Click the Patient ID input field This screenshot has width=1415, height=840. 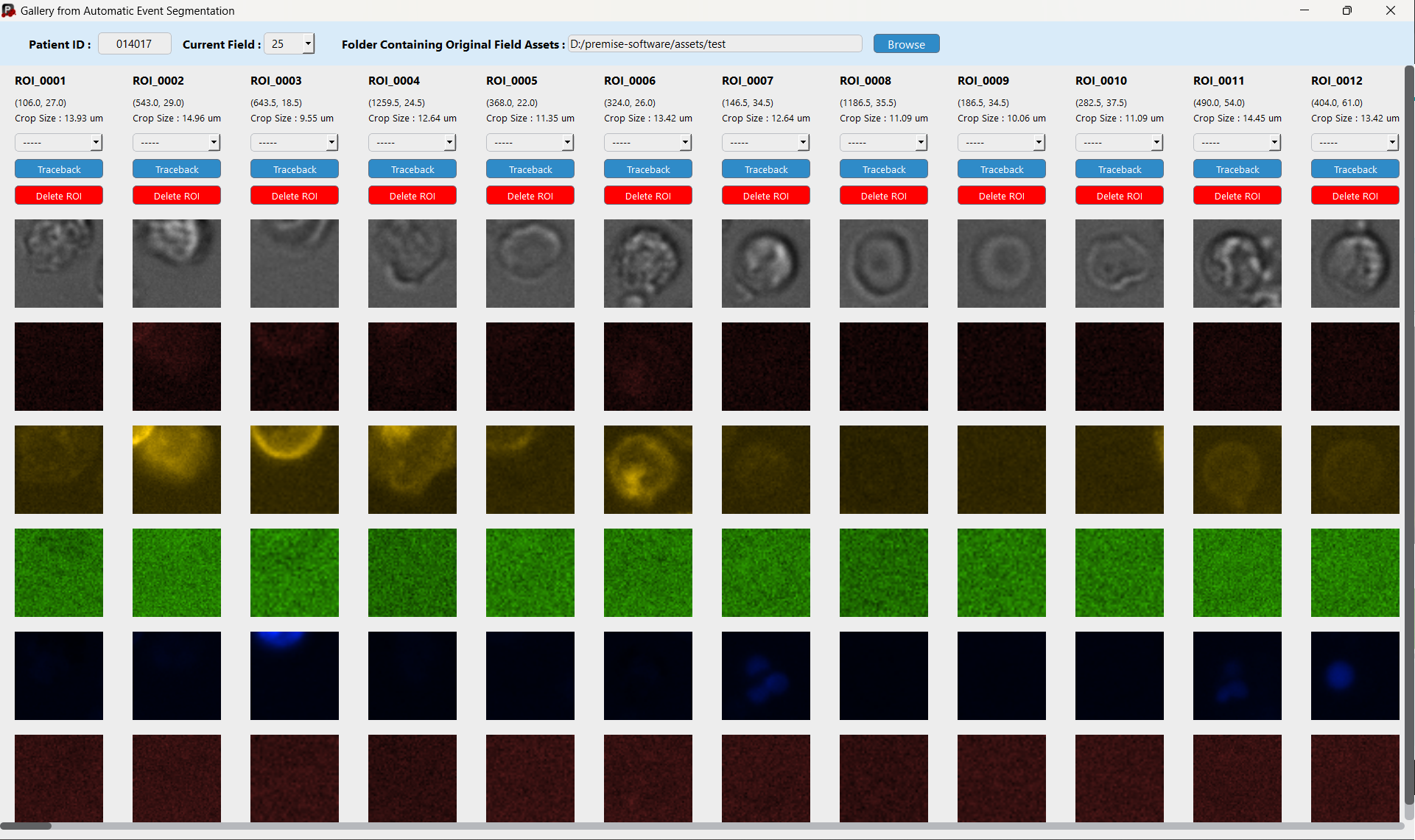pyautogui.click(x=135, y=44)
